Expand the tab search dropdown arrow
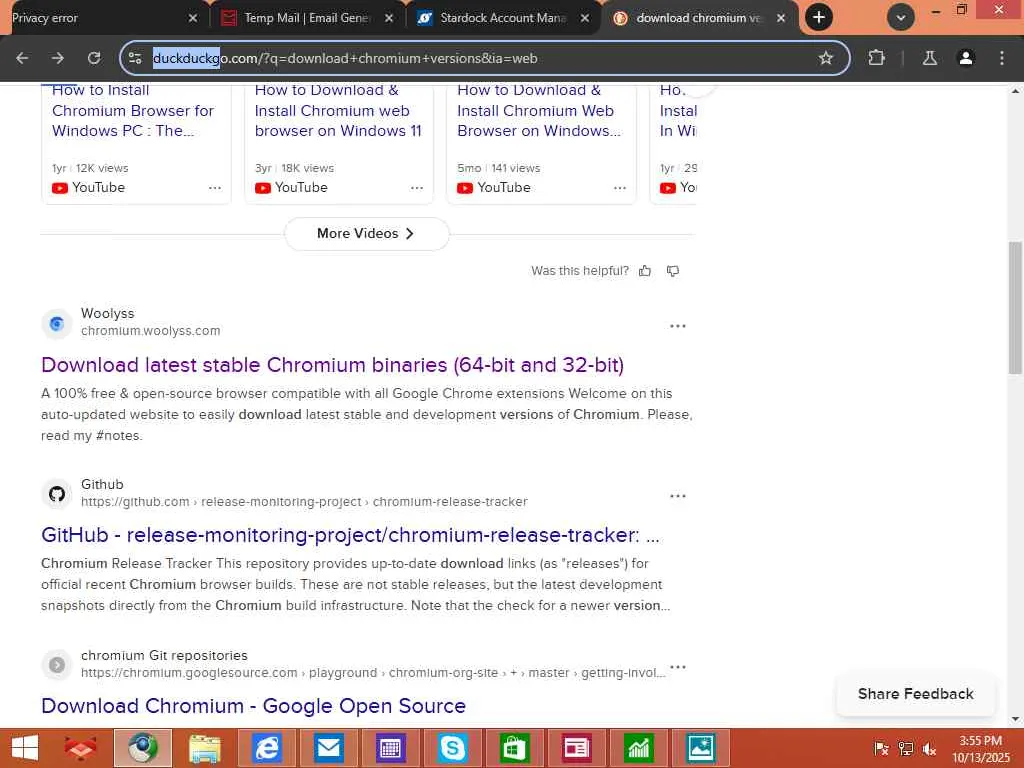This screenshot has width=1024, height=768. click(901, 18)
